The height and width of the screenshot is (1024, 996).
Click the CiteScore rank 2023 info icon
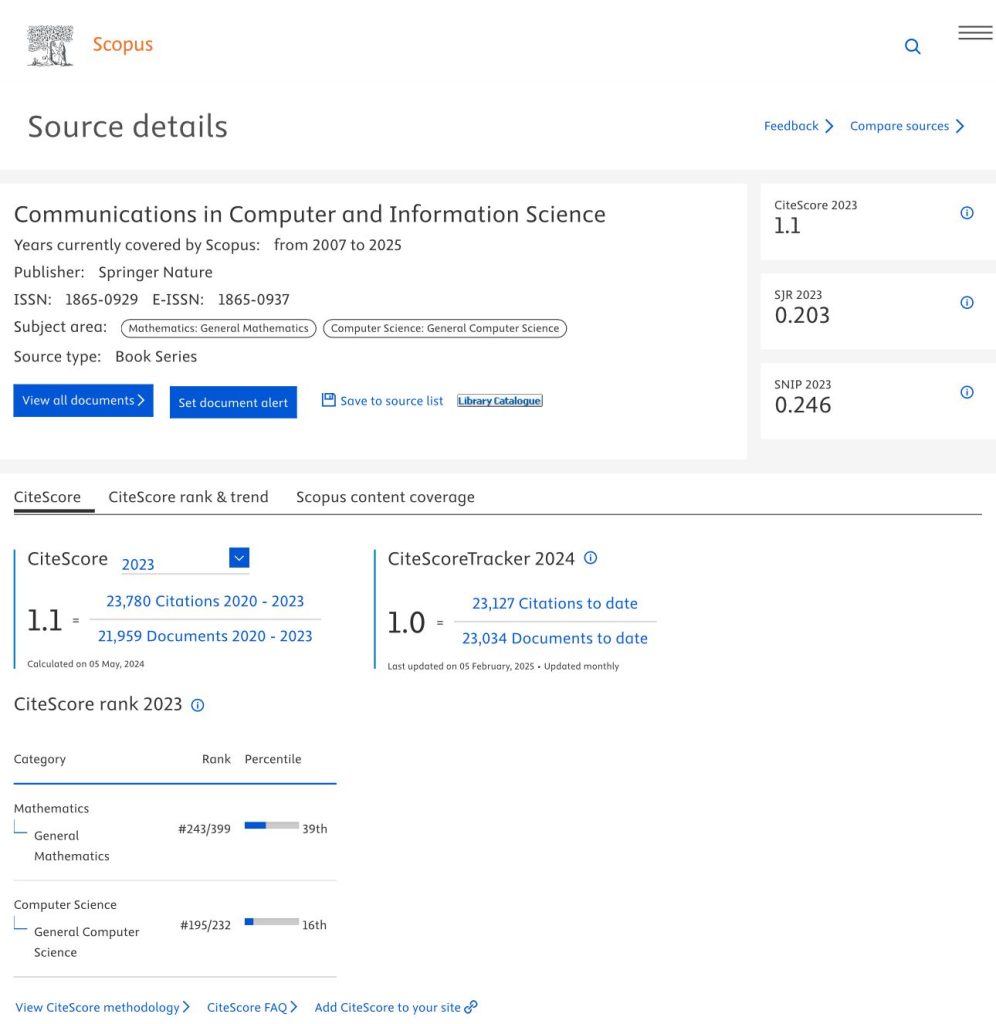pyautogui.click(x=197, y=705)
